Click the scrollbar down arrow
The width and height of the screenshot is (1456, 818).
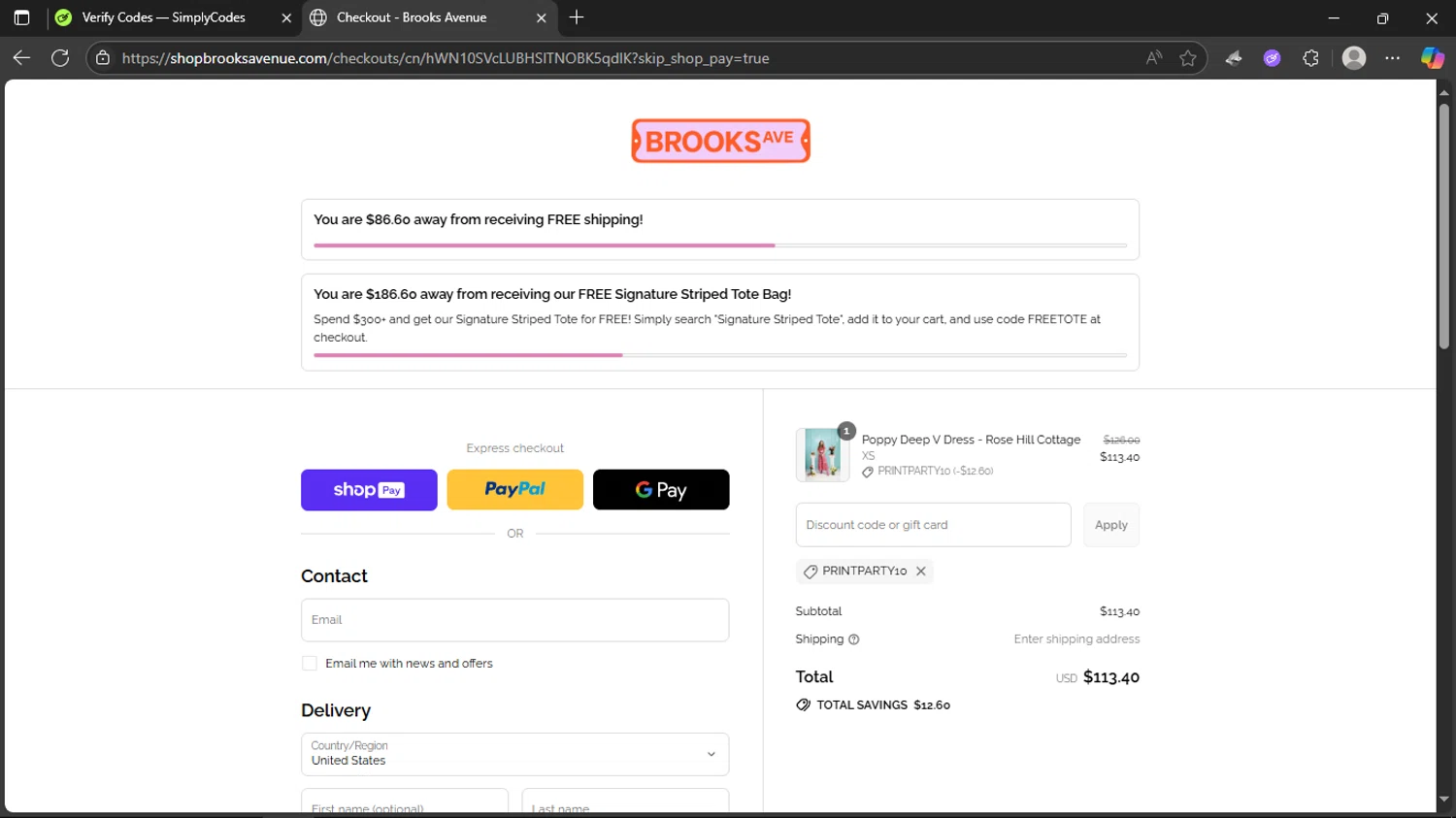click(1444, 800)
